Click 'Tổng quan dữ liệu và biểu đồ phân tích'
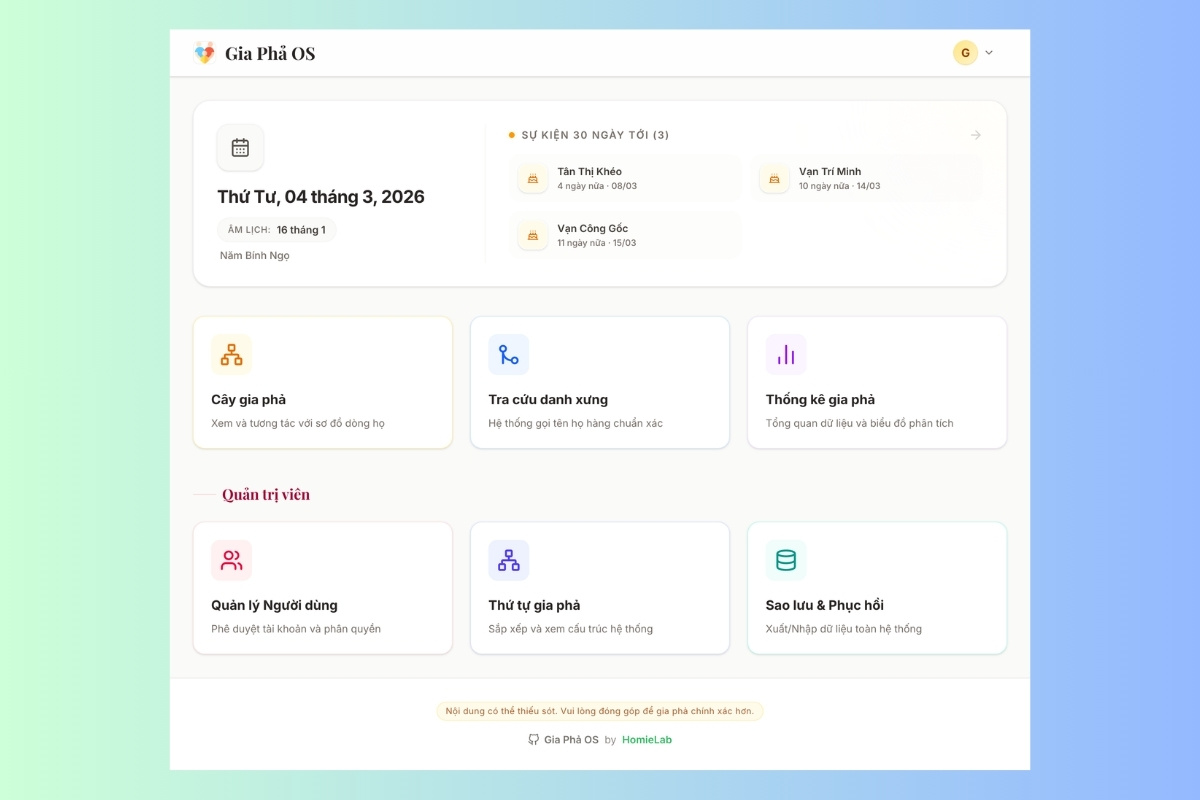The height and width of the screenshot is (800, 1200). point(860,424)
